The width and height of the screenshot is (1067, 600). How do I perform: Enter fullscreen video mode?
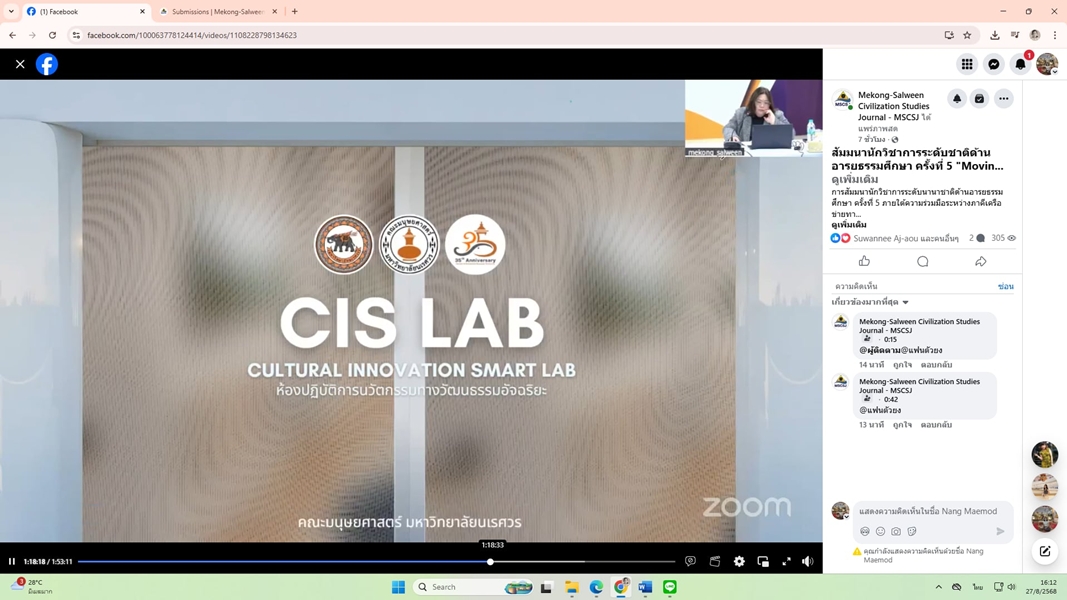786,562
